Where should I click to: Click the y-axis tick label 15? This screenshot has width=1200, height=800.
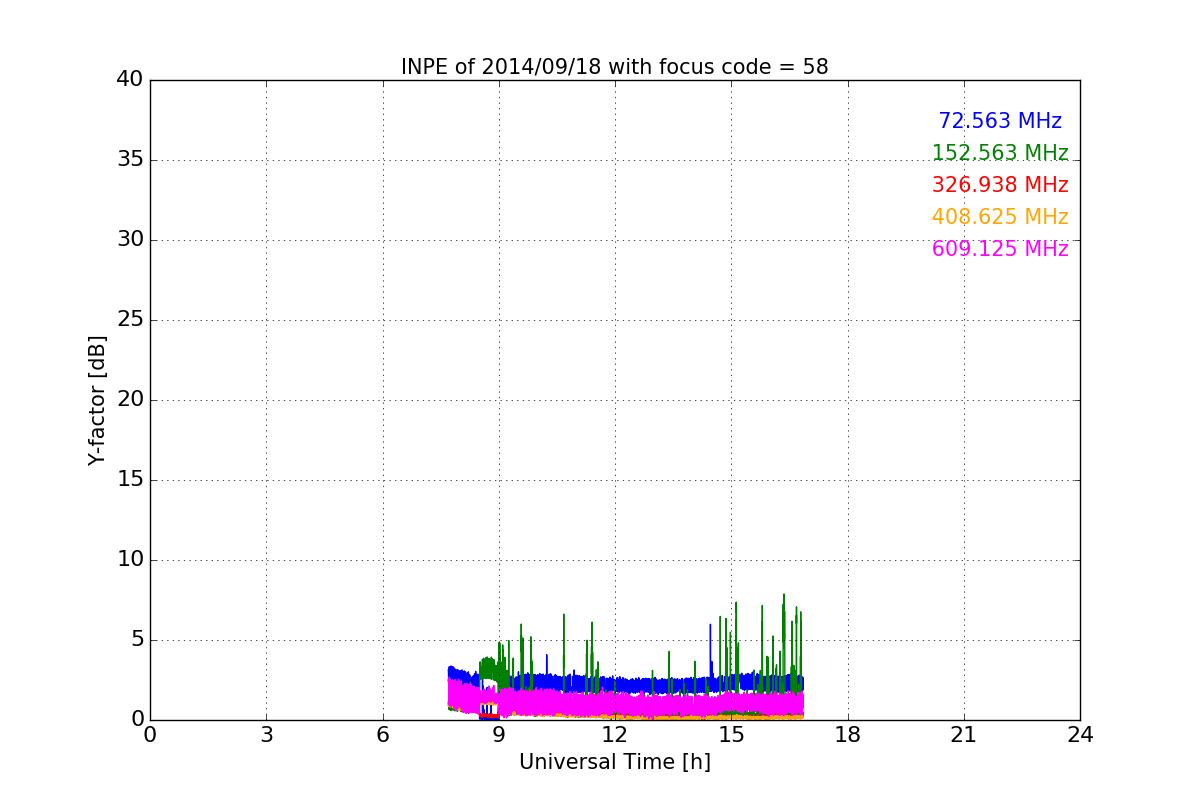coord(130,479)
